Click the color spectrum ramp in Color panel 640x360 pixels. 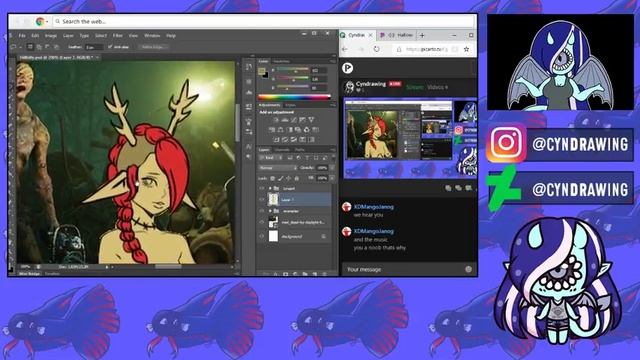(x=294, y=97)
